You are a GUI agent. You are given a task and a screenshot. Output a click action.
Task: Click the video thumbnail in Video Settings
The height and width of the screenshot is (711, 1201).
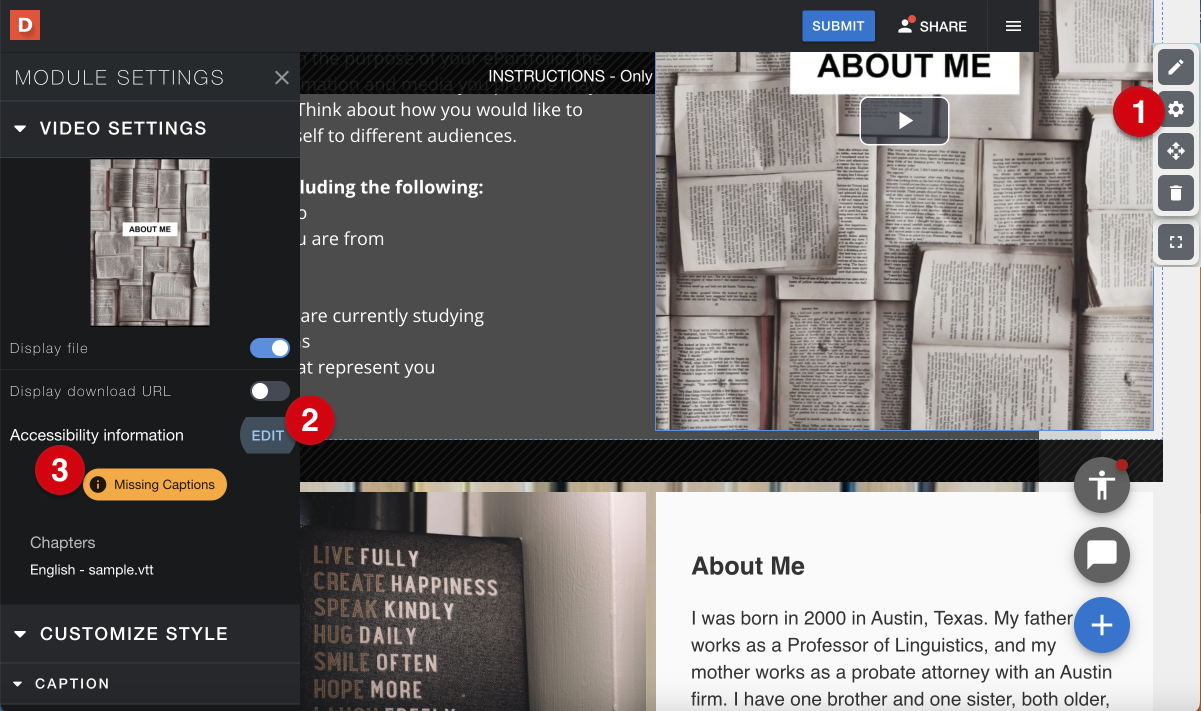pyautogui.click(x=150, y=243)
